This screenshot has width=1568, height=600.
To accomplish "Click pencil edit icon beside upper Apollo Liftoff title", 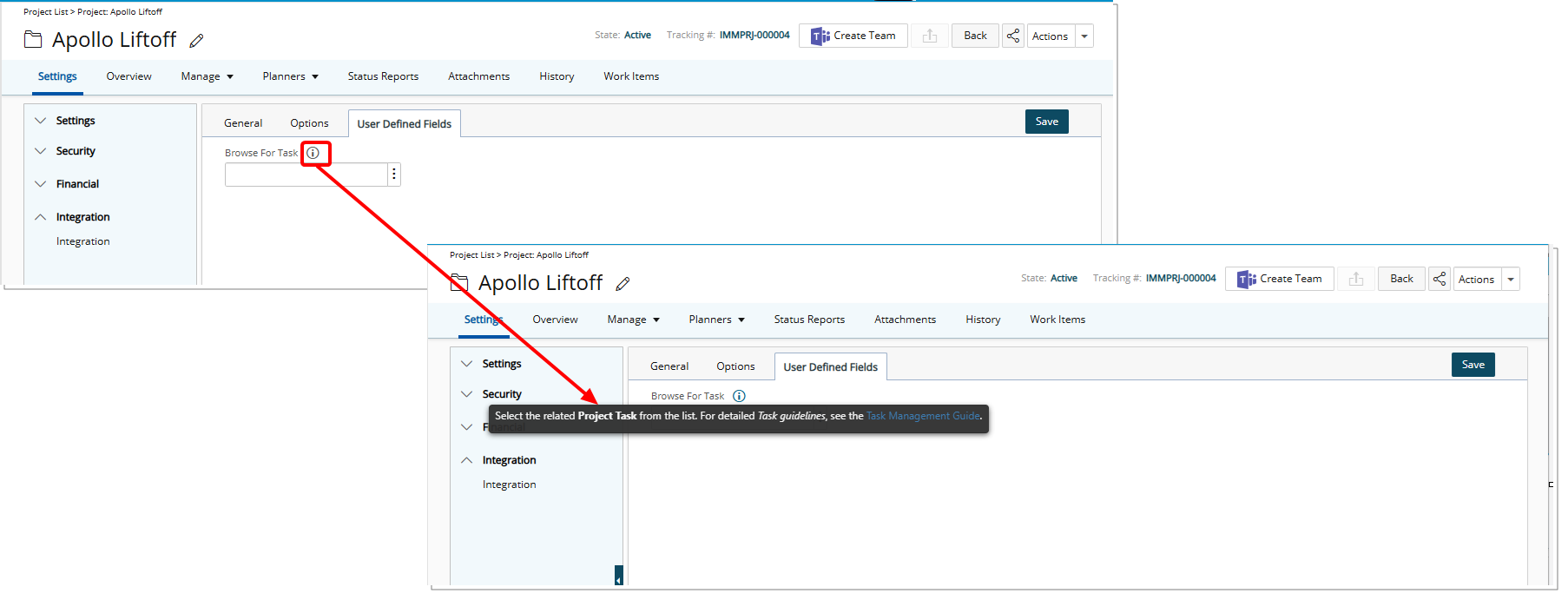I will point(197,41).
